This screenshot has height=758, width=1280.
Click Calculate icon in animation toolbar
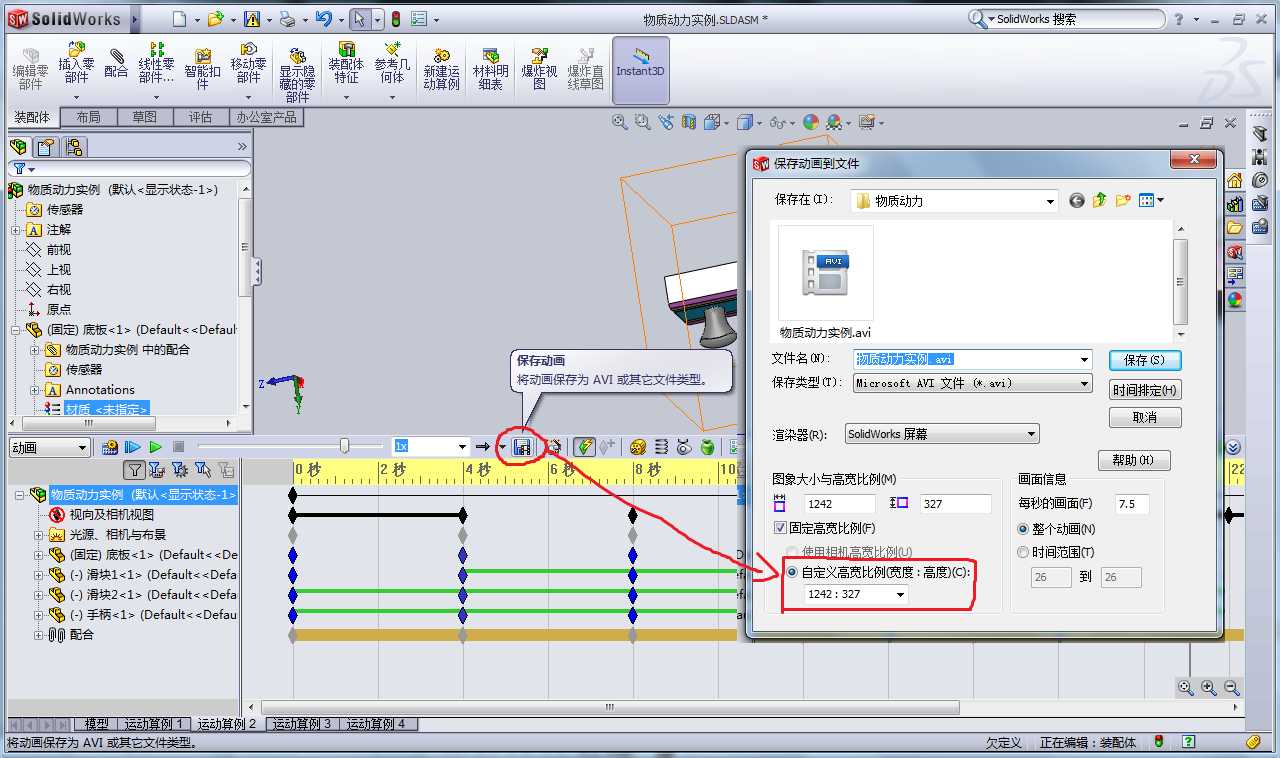tap(110, 447)
